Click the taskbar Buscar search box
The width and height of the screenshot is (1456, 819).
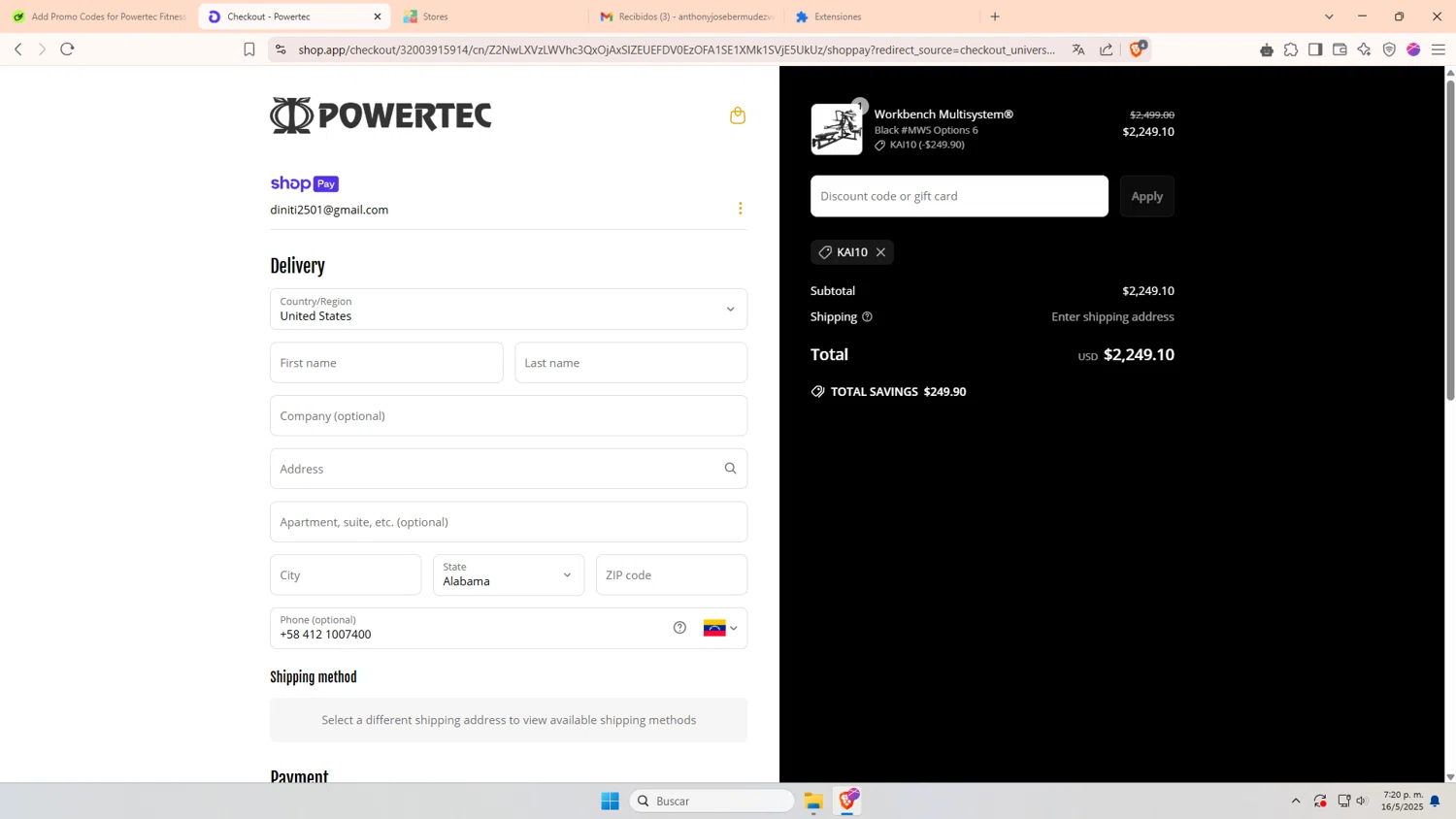712,801
